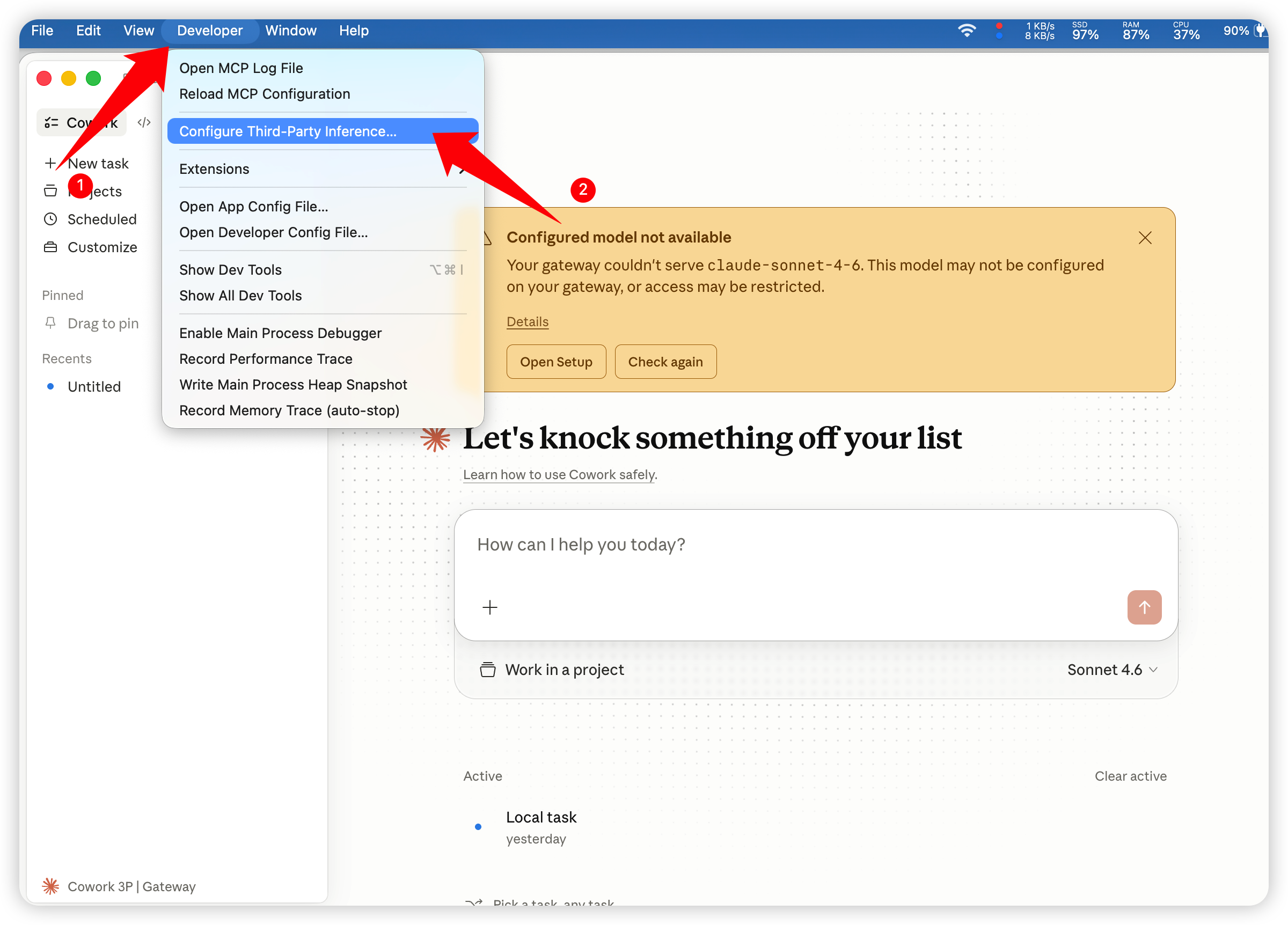Select Configure Third-Party Inference menu entry
1288x925 pixels.
click(323, 131)
